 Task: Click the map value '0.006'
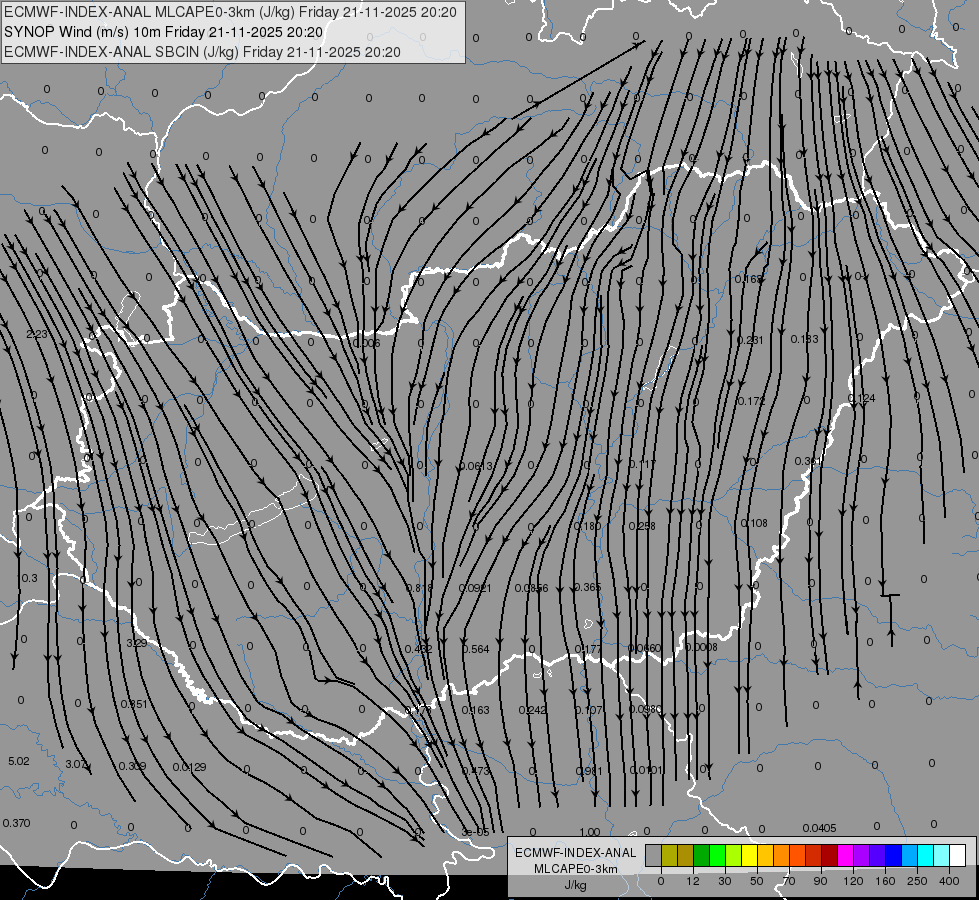(367, 343)
